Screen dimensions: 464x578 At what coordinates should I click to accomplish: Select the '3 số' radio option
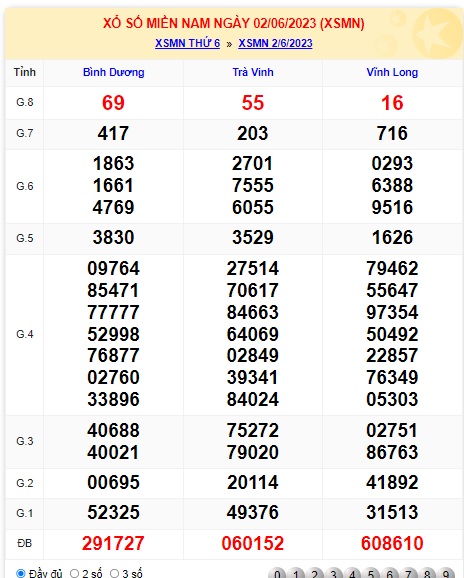click(x=115, y=573)
